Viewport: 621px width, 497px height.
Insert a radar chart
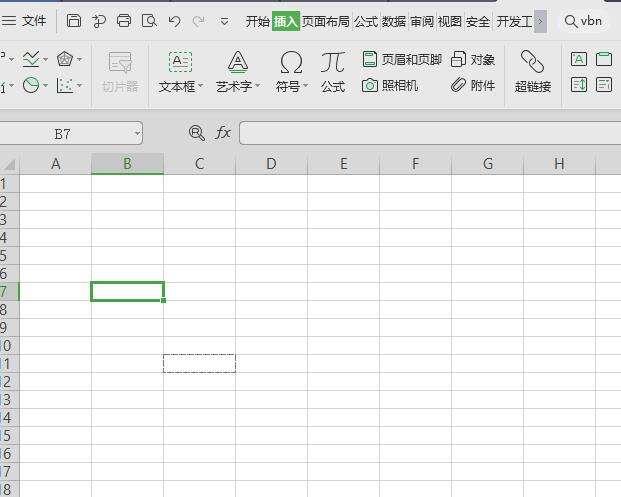point(65,59)
